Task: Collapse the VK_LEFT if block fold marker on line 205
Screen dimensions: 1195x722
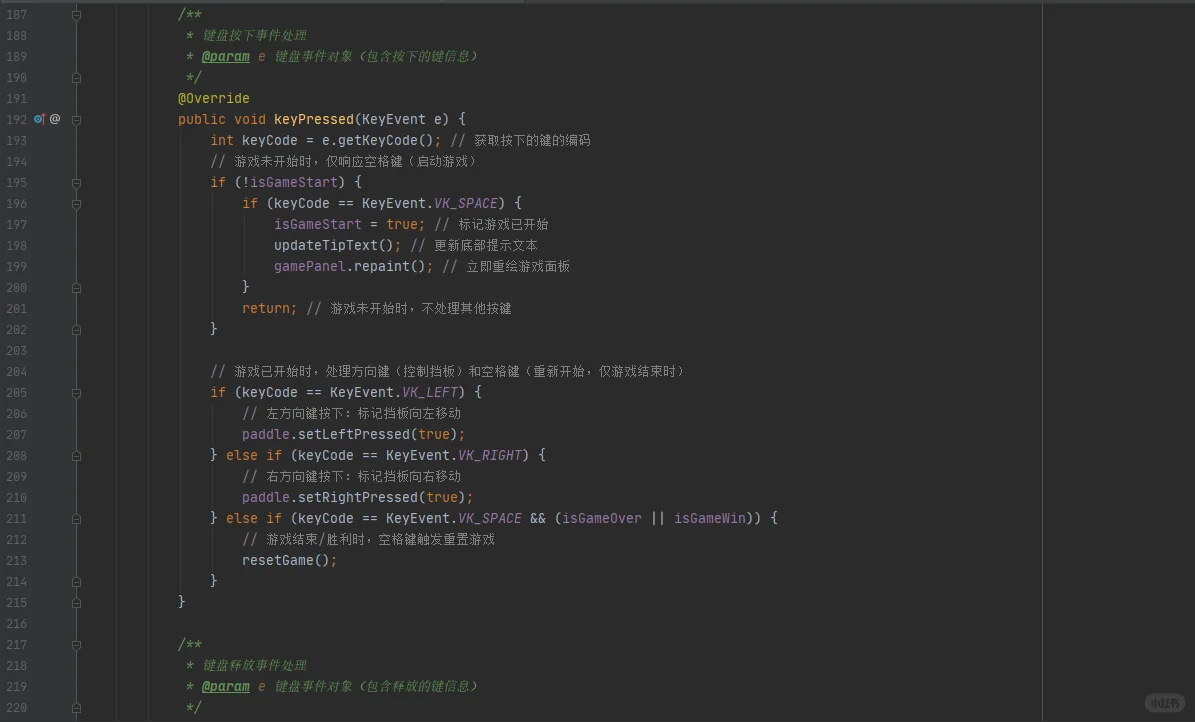Action: pos(75,392)
